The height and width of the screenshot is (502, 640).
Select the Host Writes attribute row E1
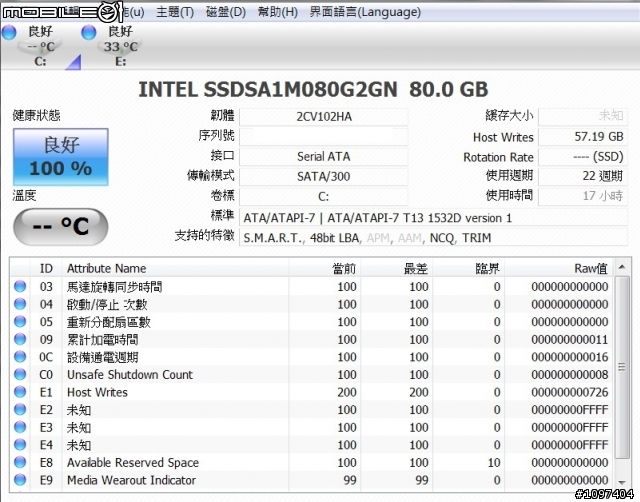pos(311,392)
